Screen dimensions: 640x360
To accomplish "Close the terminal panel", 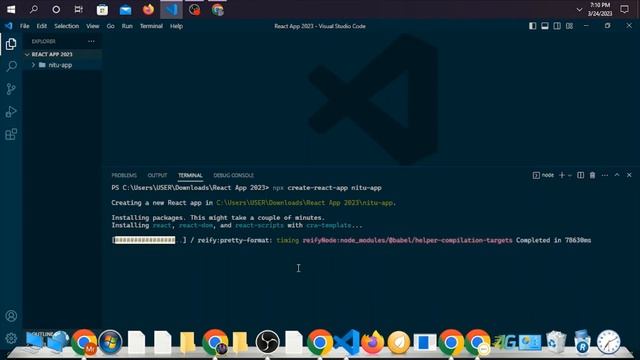I will click(x=629, y=175).
